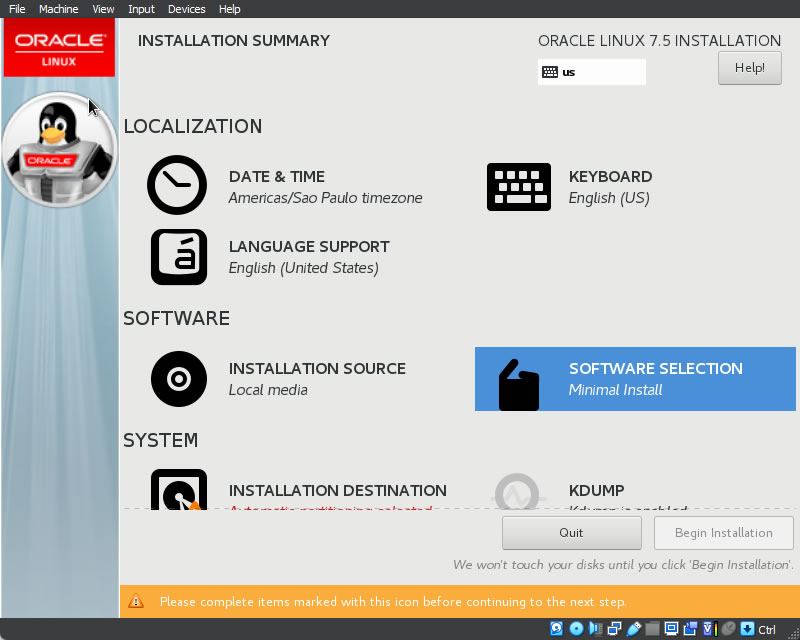Click the us keyboard layout indicator
Screen dimensions: 800x640
tap(592, 72)
